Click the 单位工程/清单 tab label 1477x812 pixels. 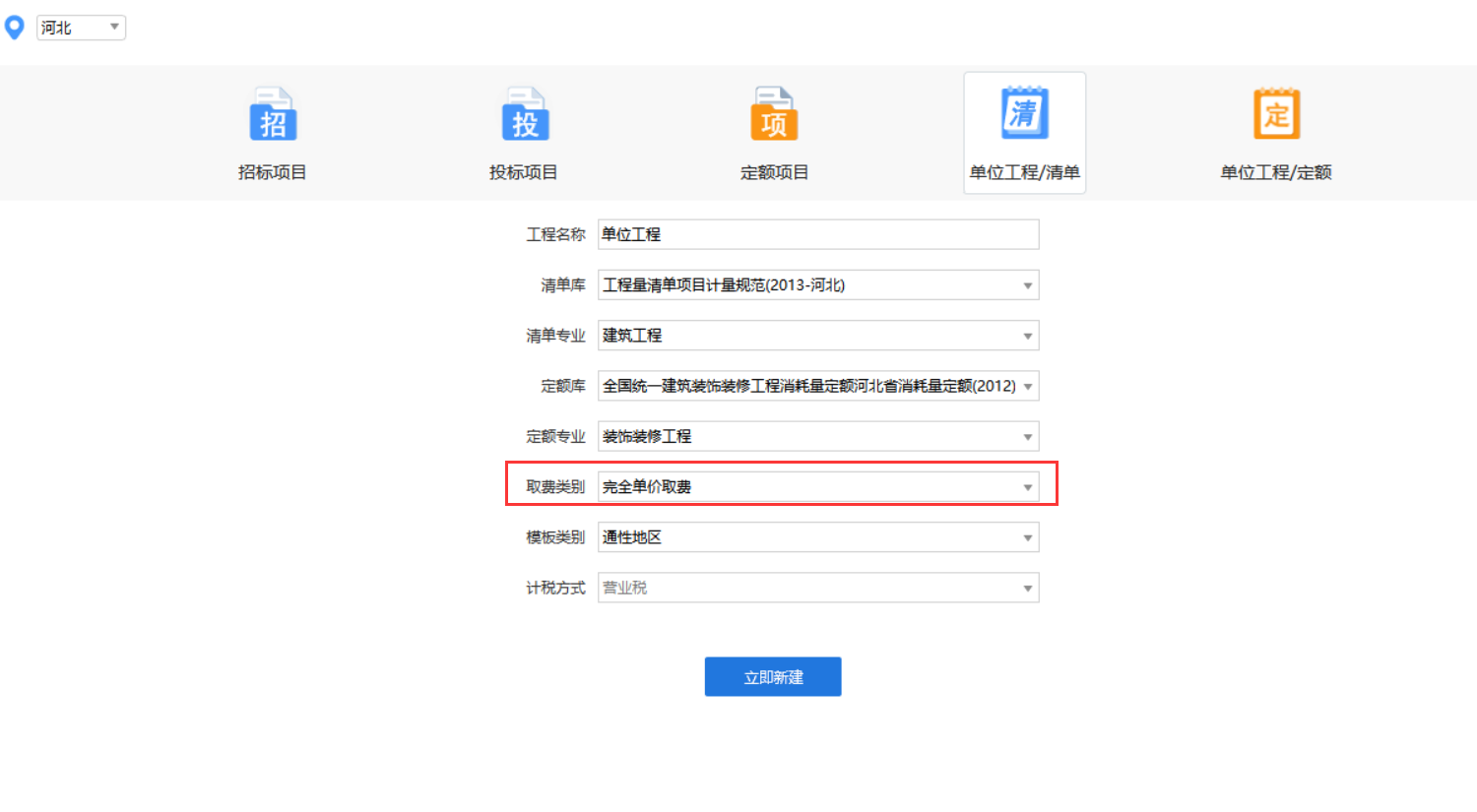[1025, 172]
